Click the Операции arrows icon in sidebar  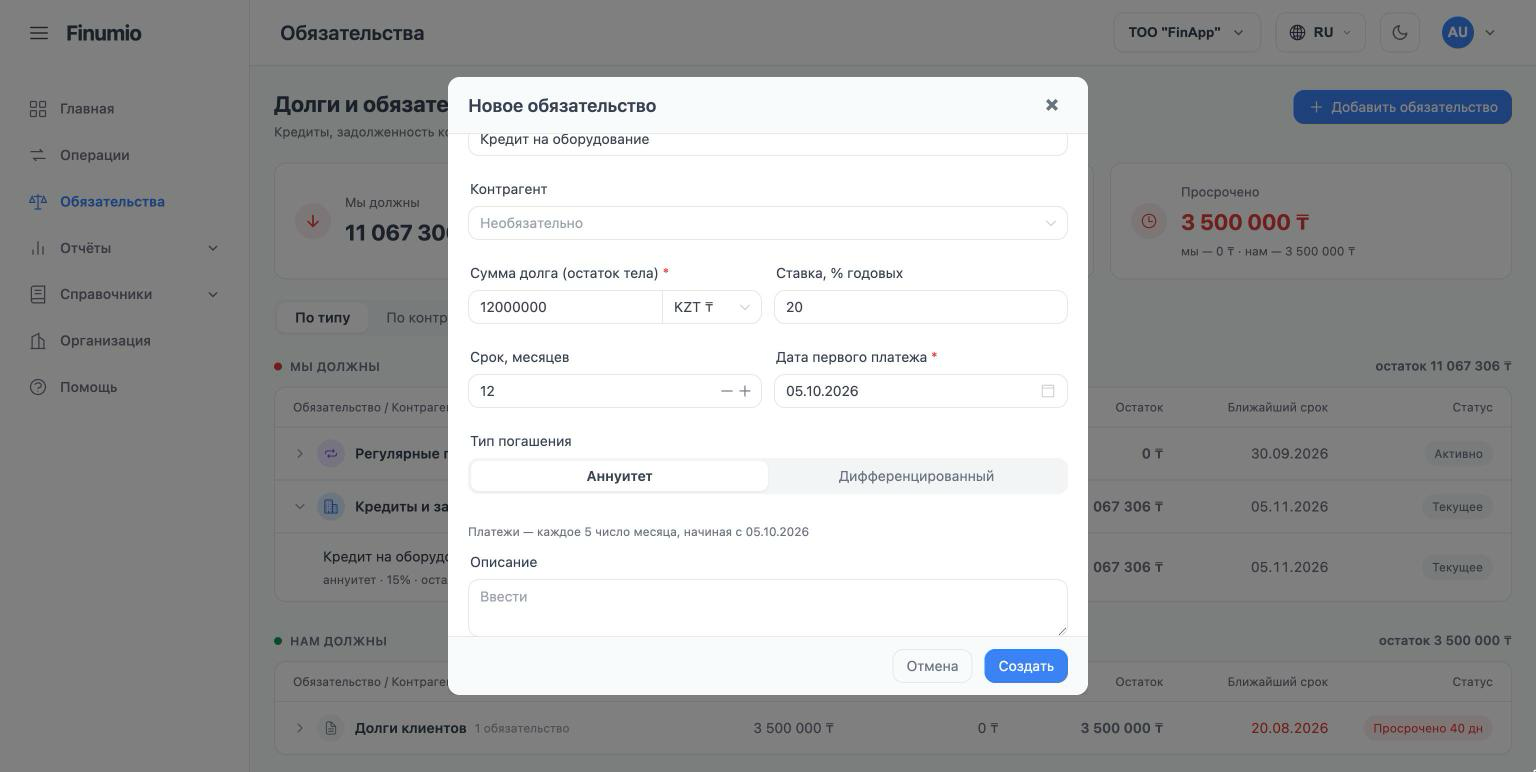pyautogui.click(x=38, y=155)
